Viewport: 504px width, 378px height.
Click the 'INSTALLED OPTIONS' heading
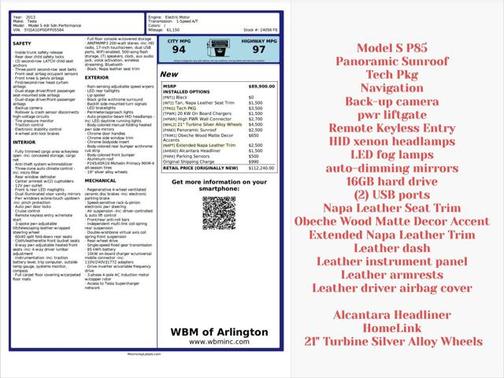[186, 92]
